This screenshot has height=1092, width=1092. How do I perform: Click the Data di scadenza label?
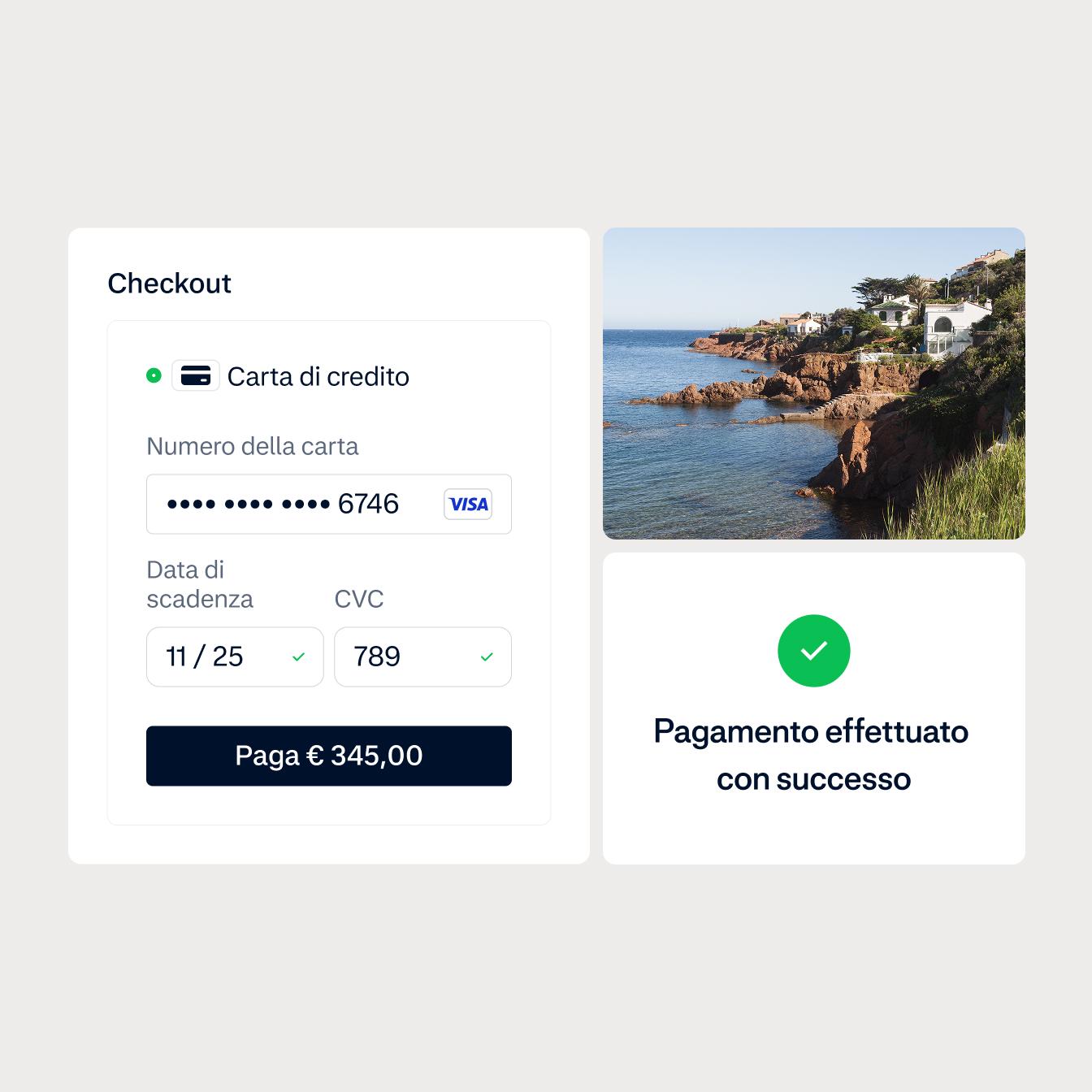pyautogui.click(x=200, y=584)
